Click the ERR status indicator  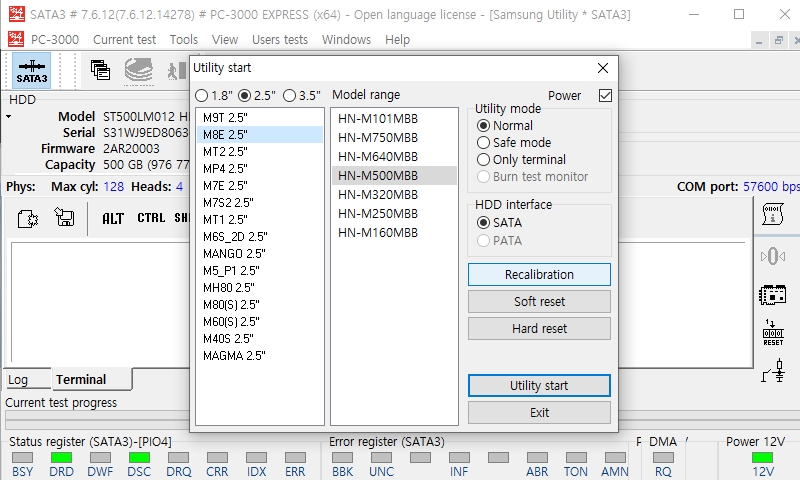point(295,458)
